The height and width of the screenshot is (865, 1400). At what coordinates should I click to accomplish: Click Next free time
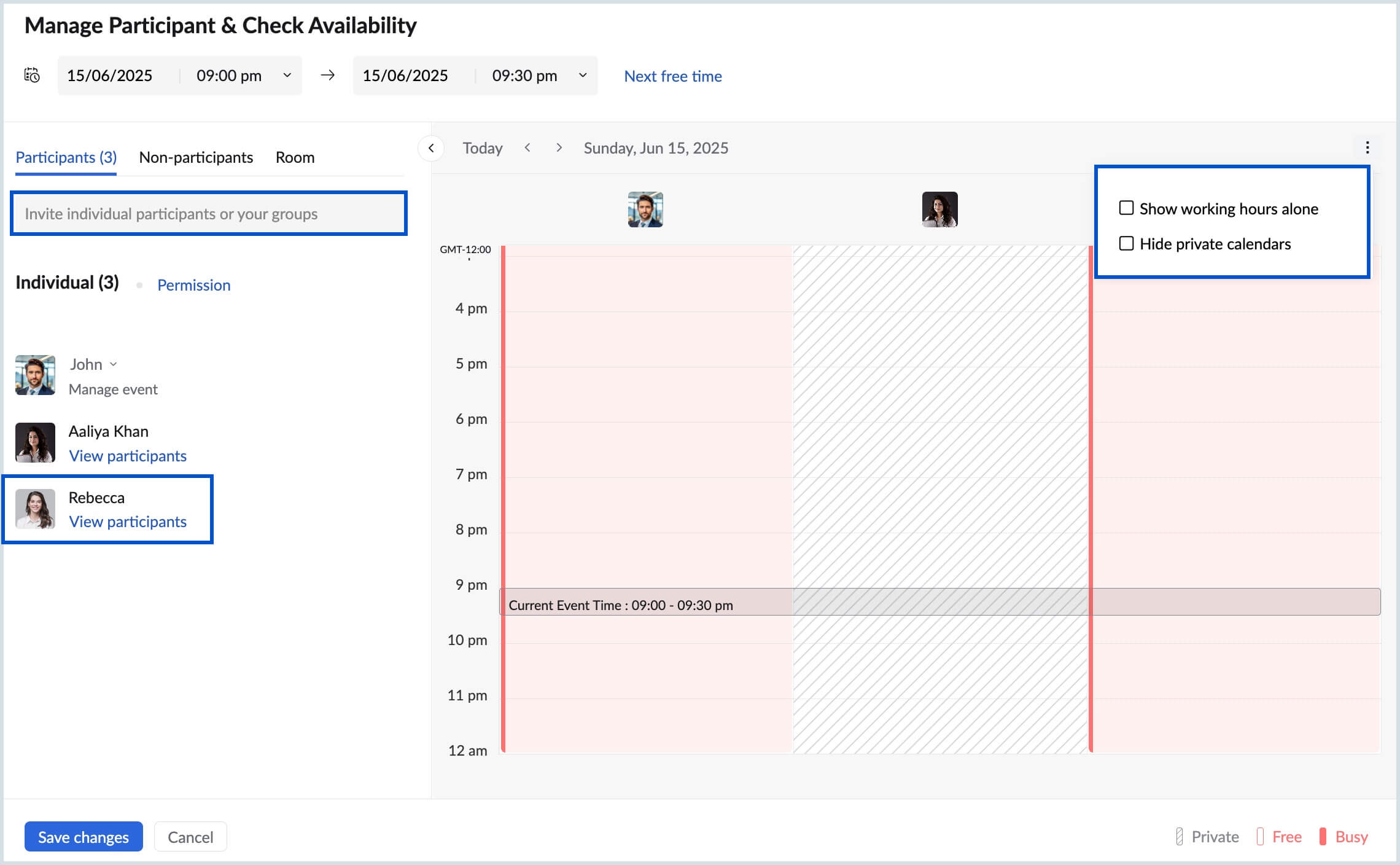click(x=672, y=76)
